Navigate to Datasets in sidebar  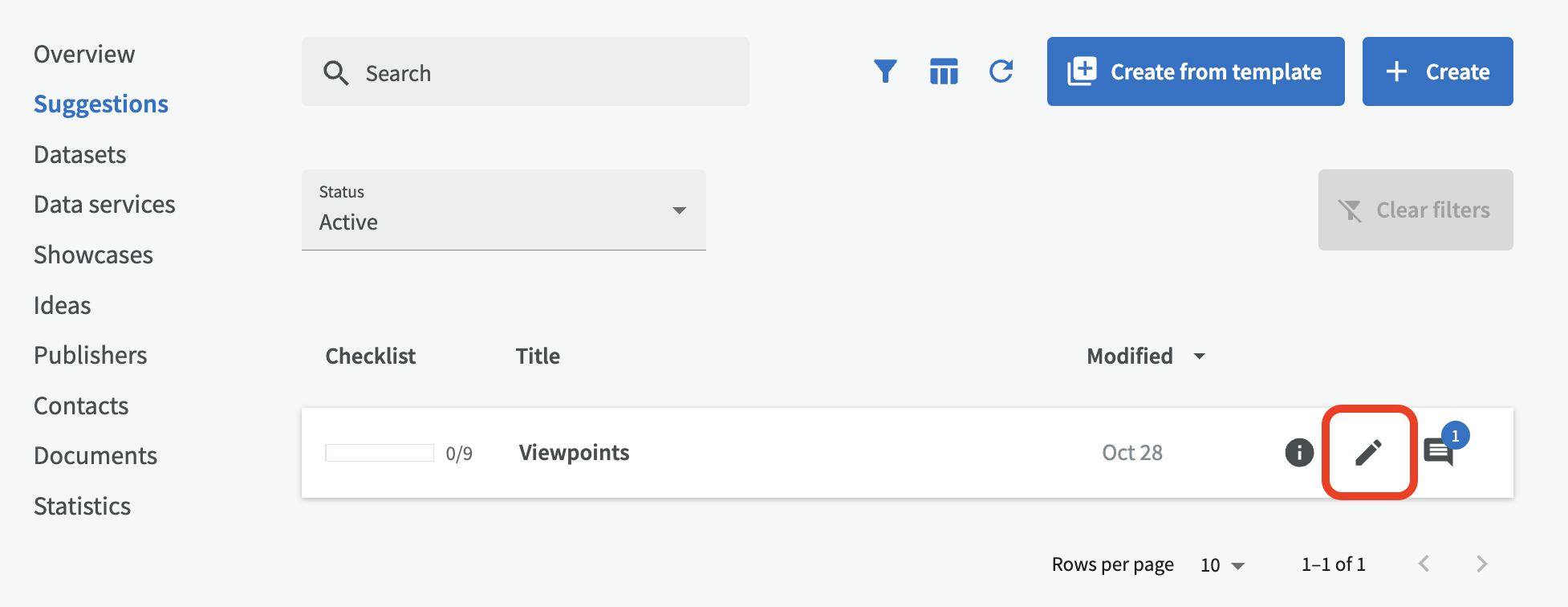(80, 154)
